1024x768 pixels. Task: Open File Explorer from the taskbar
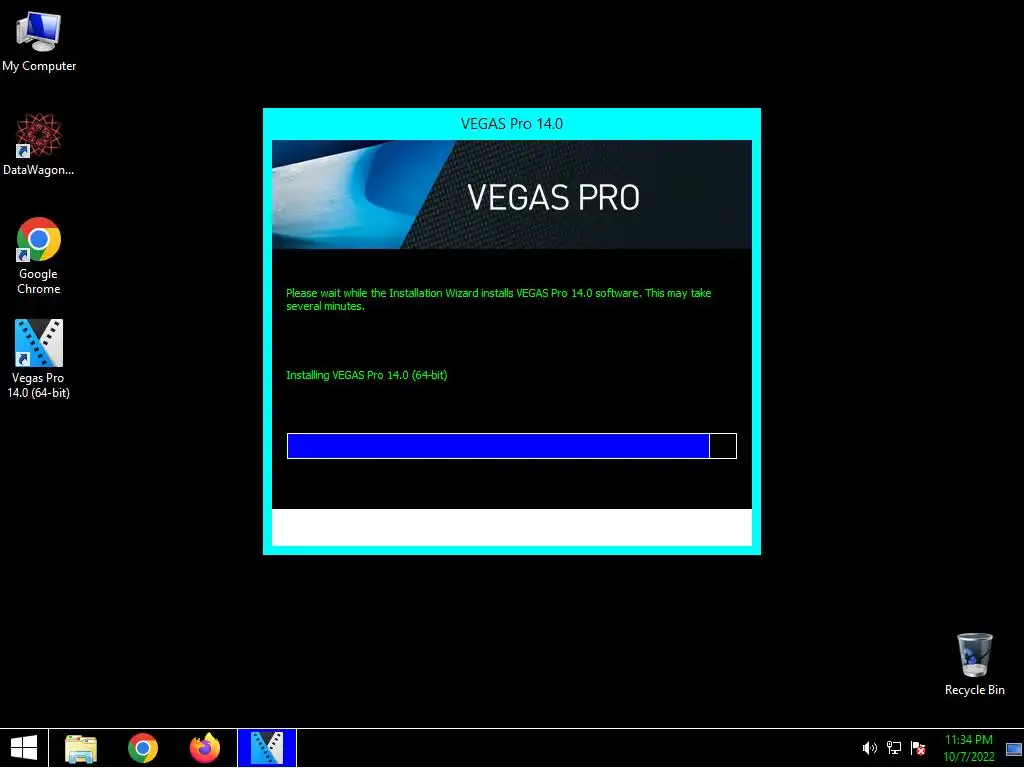(x=81, y=748)
